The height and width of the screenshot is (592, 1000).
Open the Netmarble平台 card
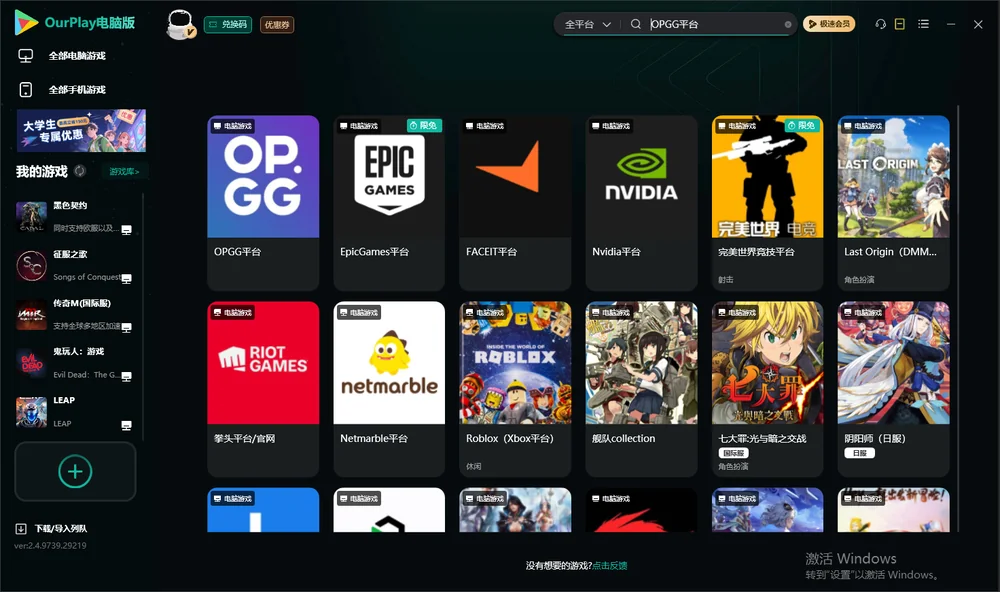389,389
